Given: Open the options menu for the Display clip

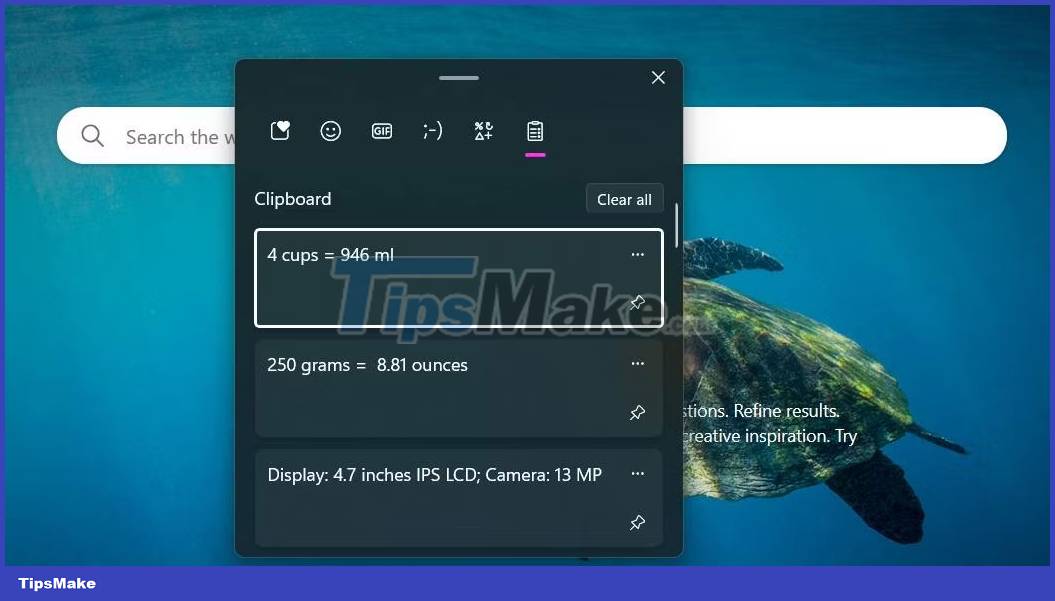Looking at the screenshot, I should pyautogui.click(x=637, y=473).
